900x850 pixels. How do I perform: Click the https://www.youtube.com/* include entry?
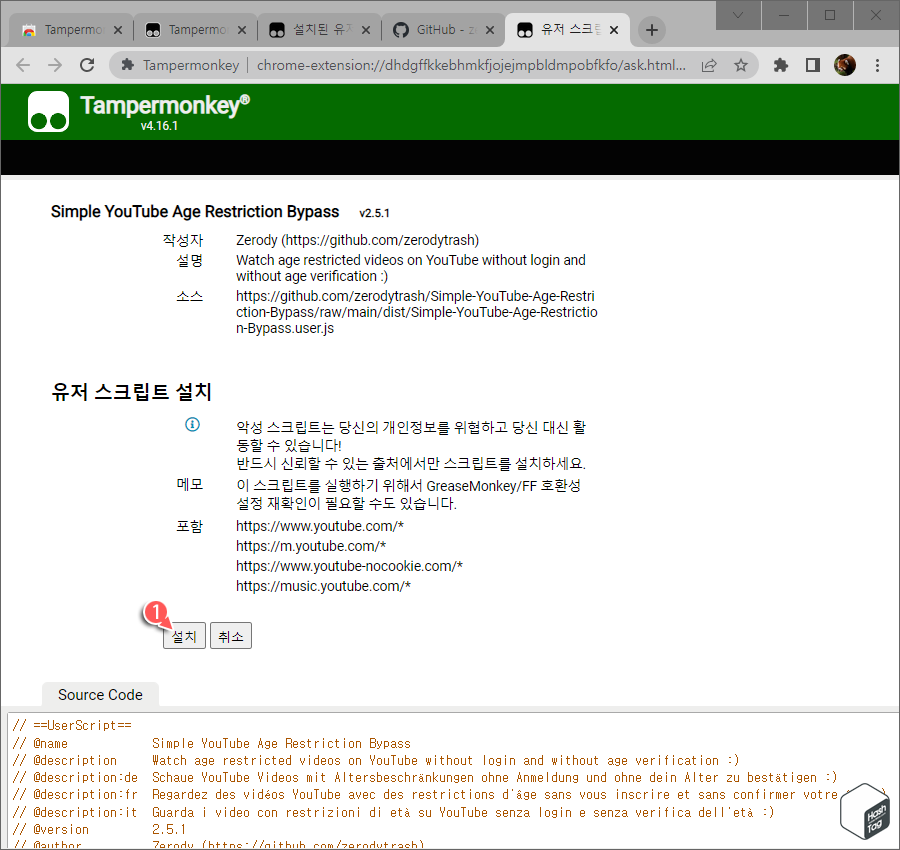click(x=320, y=526)
